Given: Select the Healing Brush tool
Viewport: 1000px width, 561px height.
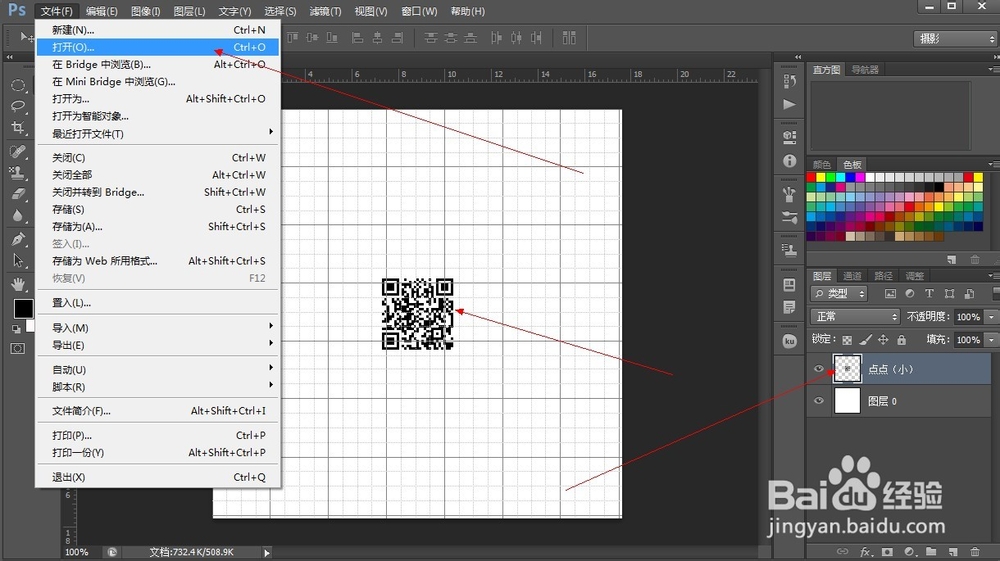Looking at the screenshot, I should pos(18,151).
